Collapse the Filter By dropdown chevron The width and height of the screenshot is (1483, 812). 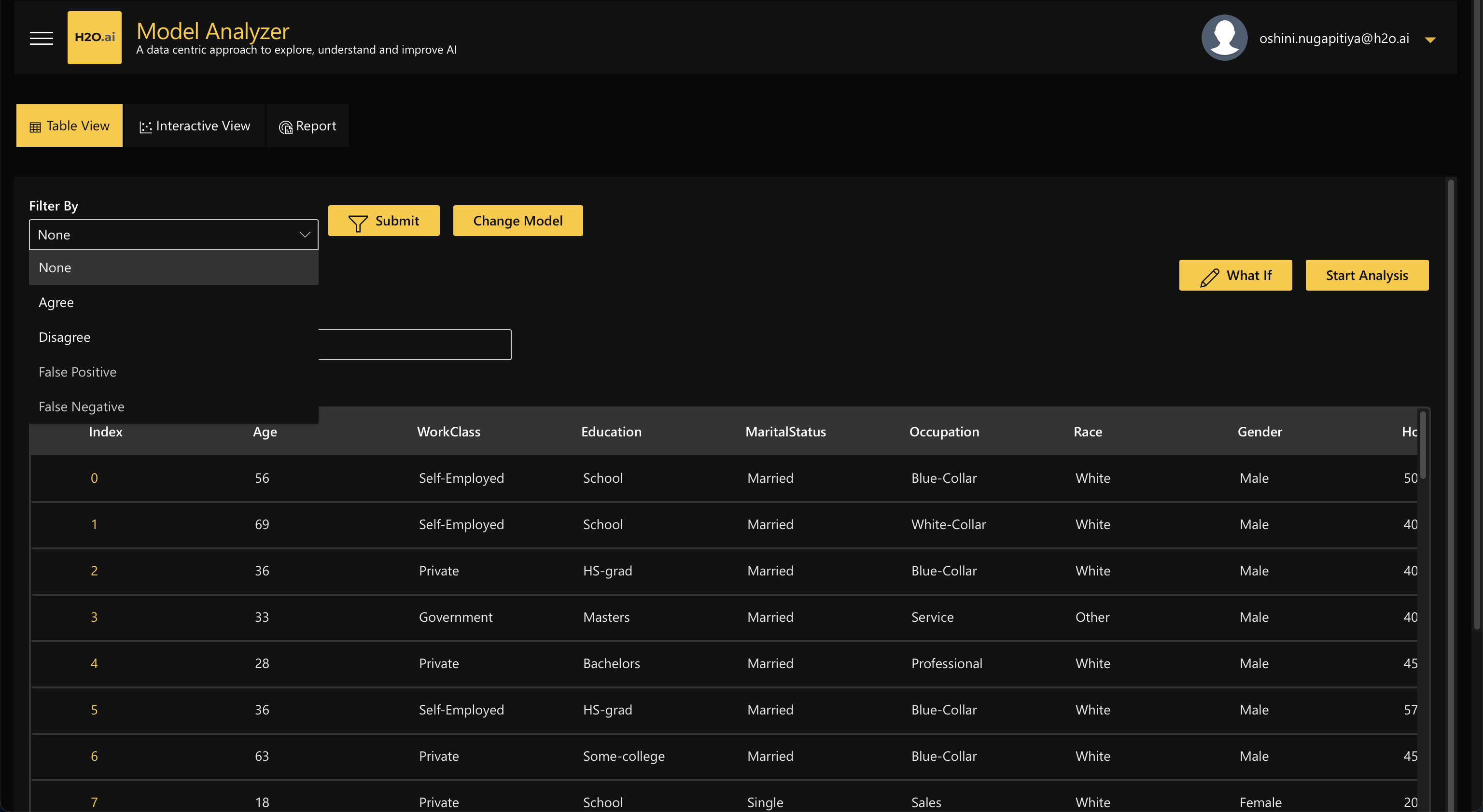[x=305, y=235]
